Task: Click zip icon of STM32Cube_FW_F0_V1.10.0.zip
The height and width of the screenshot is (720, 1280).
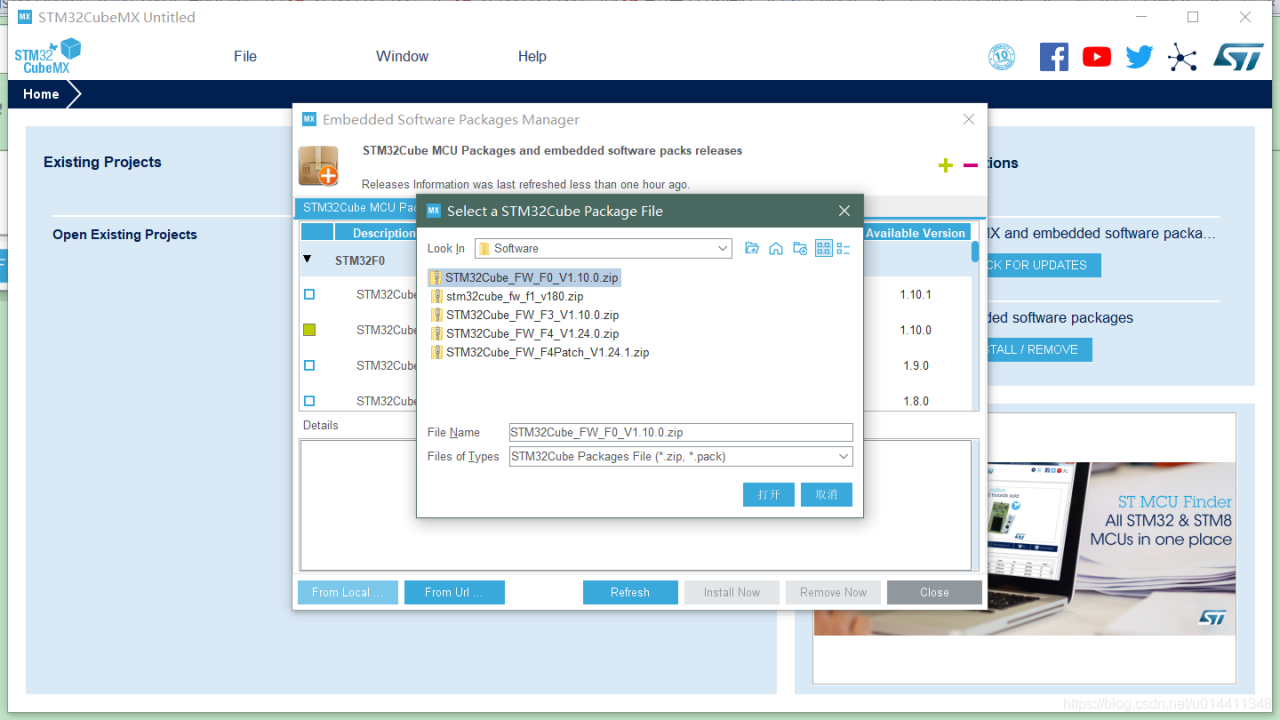Action: pyautogui.click(x=436, y=278)
